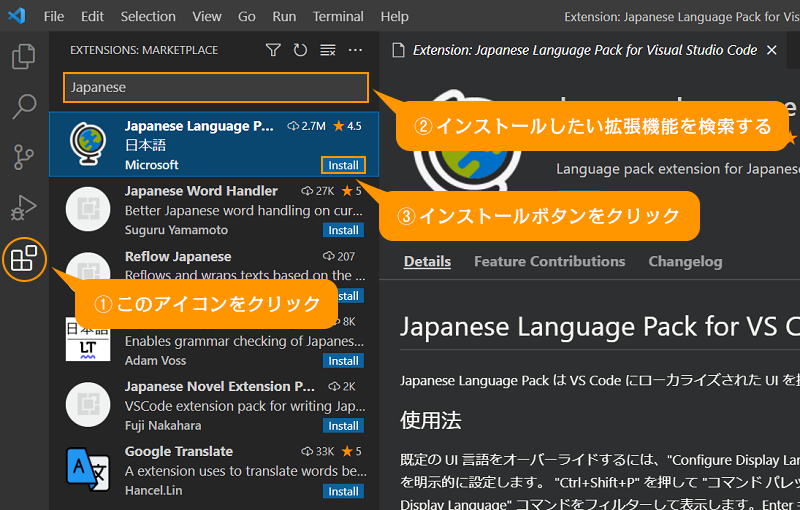This screenshot has height=510, width=800.
Task: Click the 使用法 heading in details
Action: [431, 421]
